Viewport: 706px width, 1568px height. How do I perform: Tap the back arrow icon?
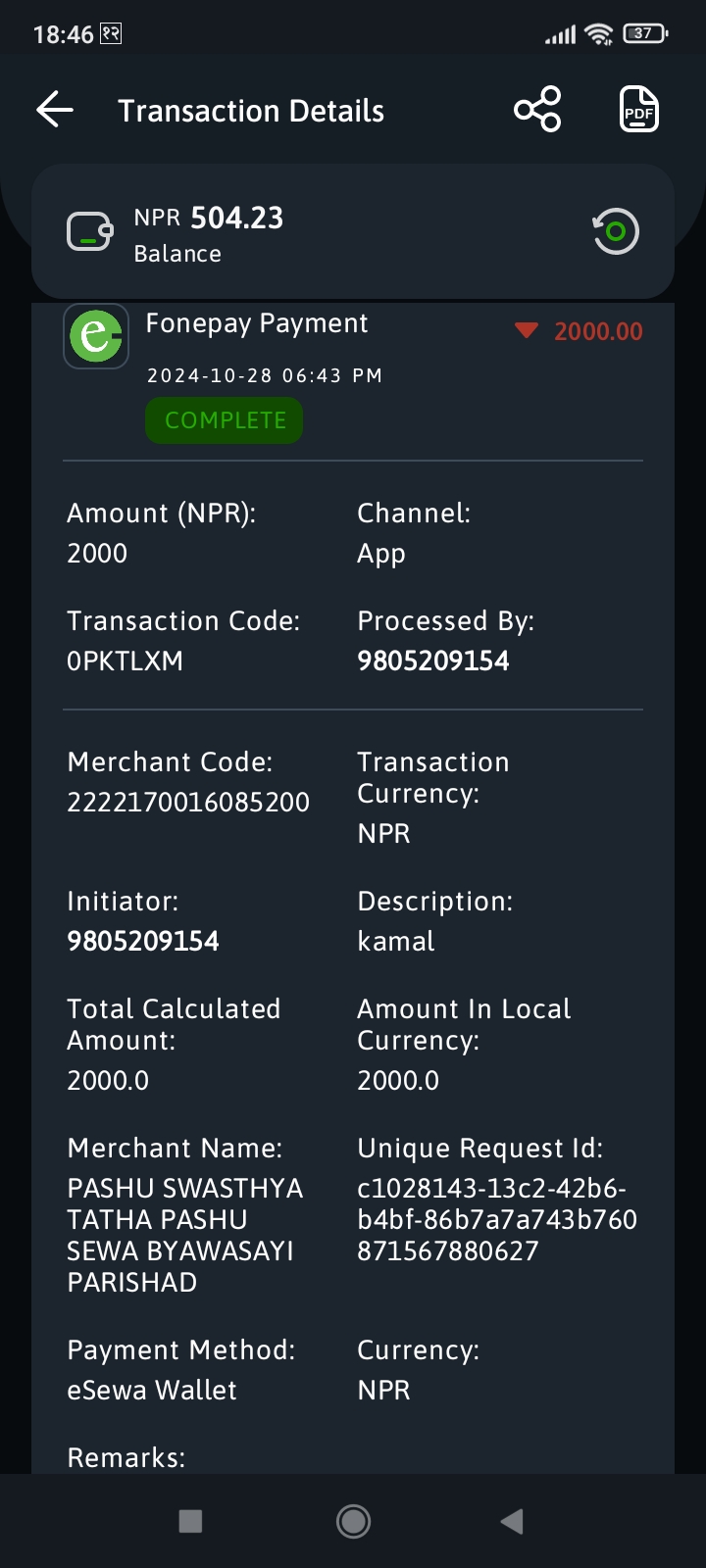[x=55, y=110]
